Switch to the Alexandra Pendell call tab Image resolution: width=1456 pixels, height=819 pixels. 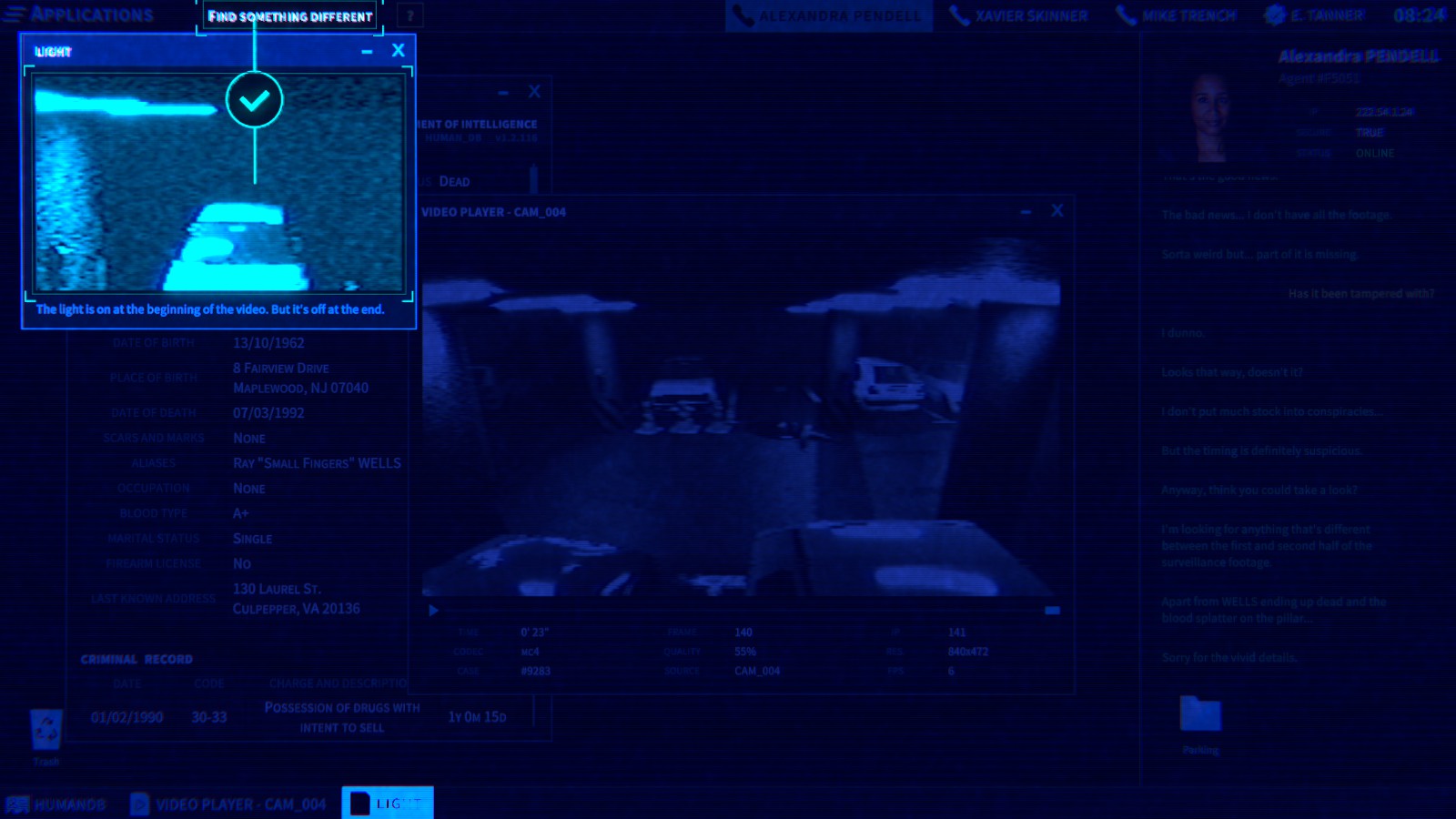pyautogui.click(x=828, y=15)
